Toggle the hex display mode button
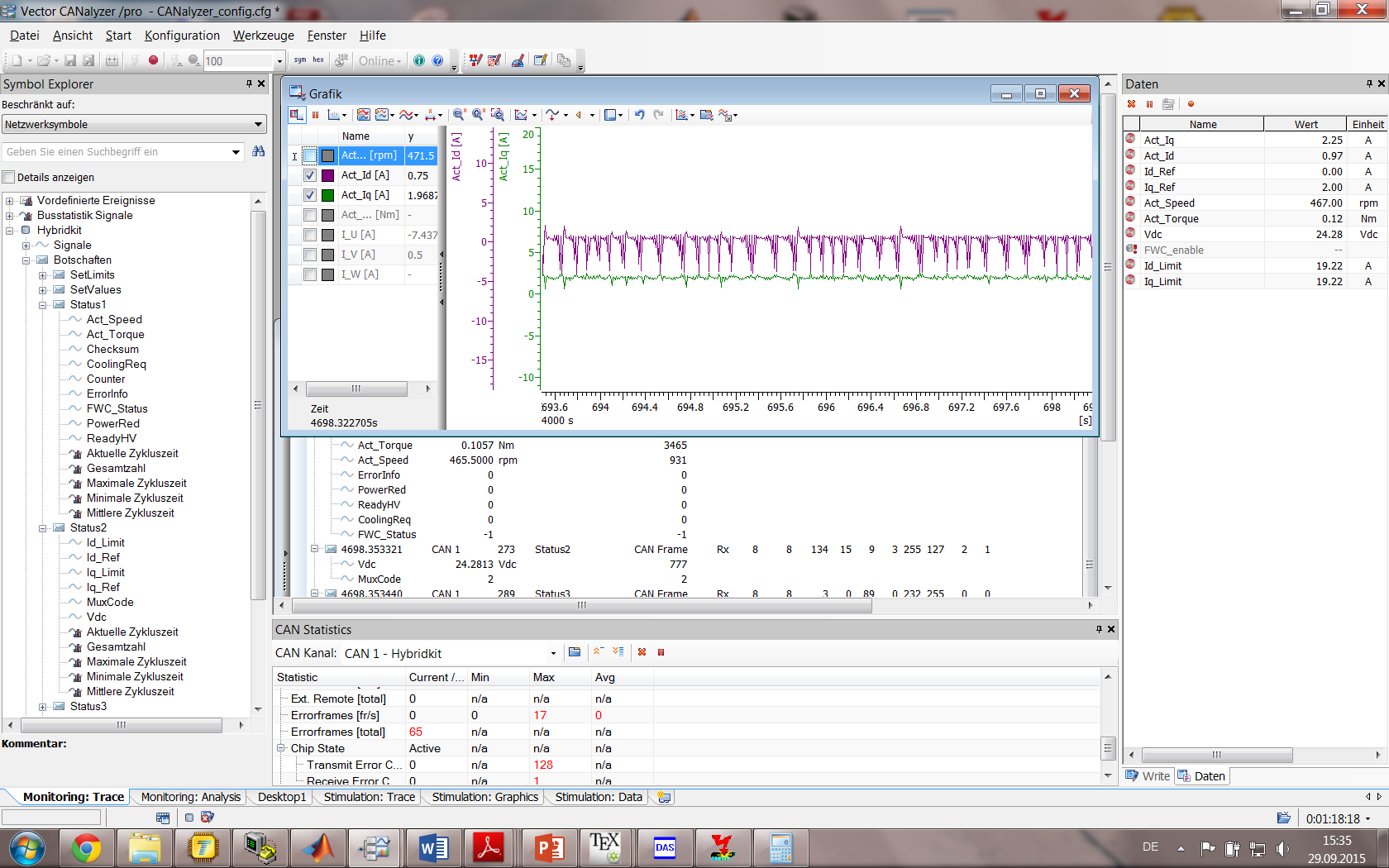Screen dimensions: 1389x868 318,60
